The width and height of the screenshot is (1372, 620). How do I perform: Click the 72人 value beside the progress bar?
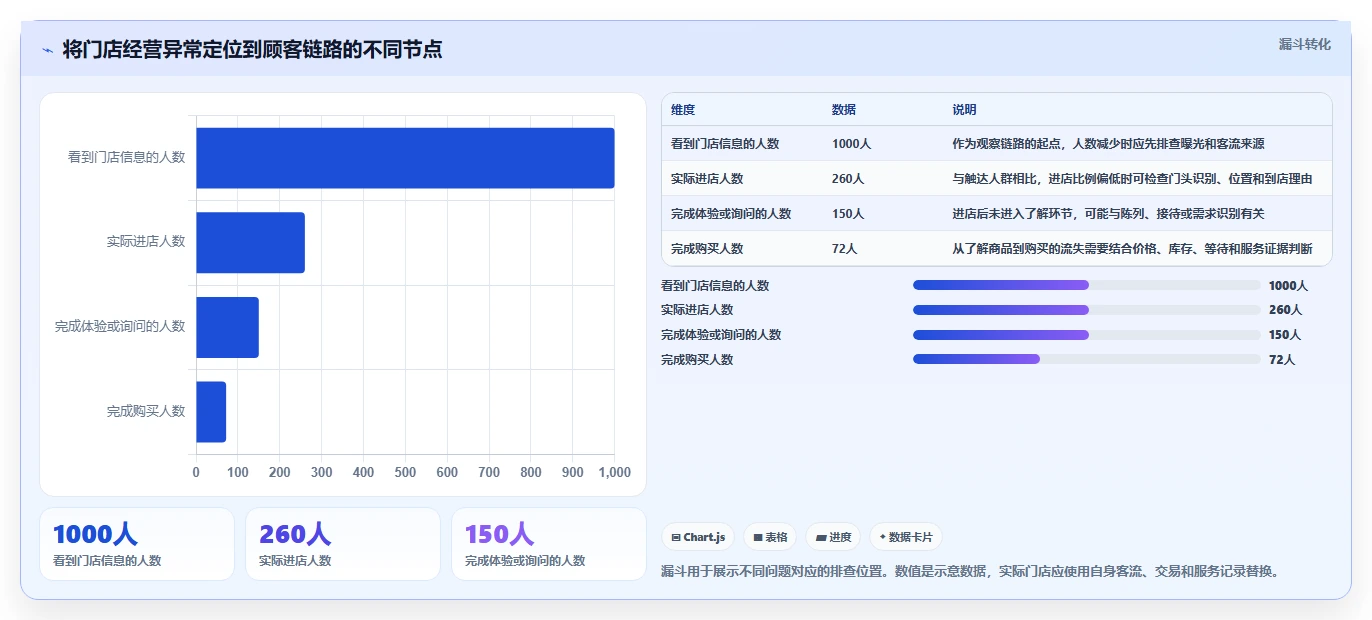tap(1282, 360)
